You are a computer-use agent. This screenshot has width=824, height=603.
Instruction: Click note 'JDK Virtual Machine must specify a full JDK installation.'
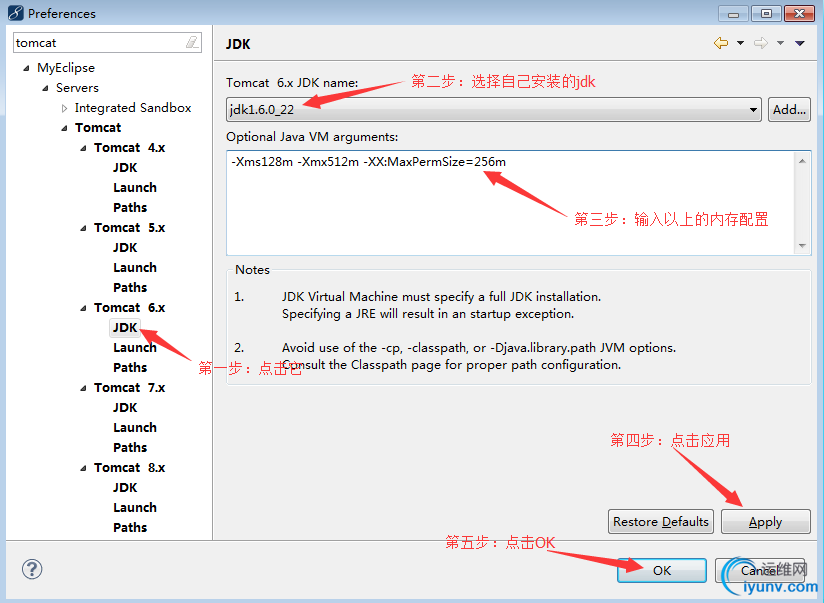(441, 297)
